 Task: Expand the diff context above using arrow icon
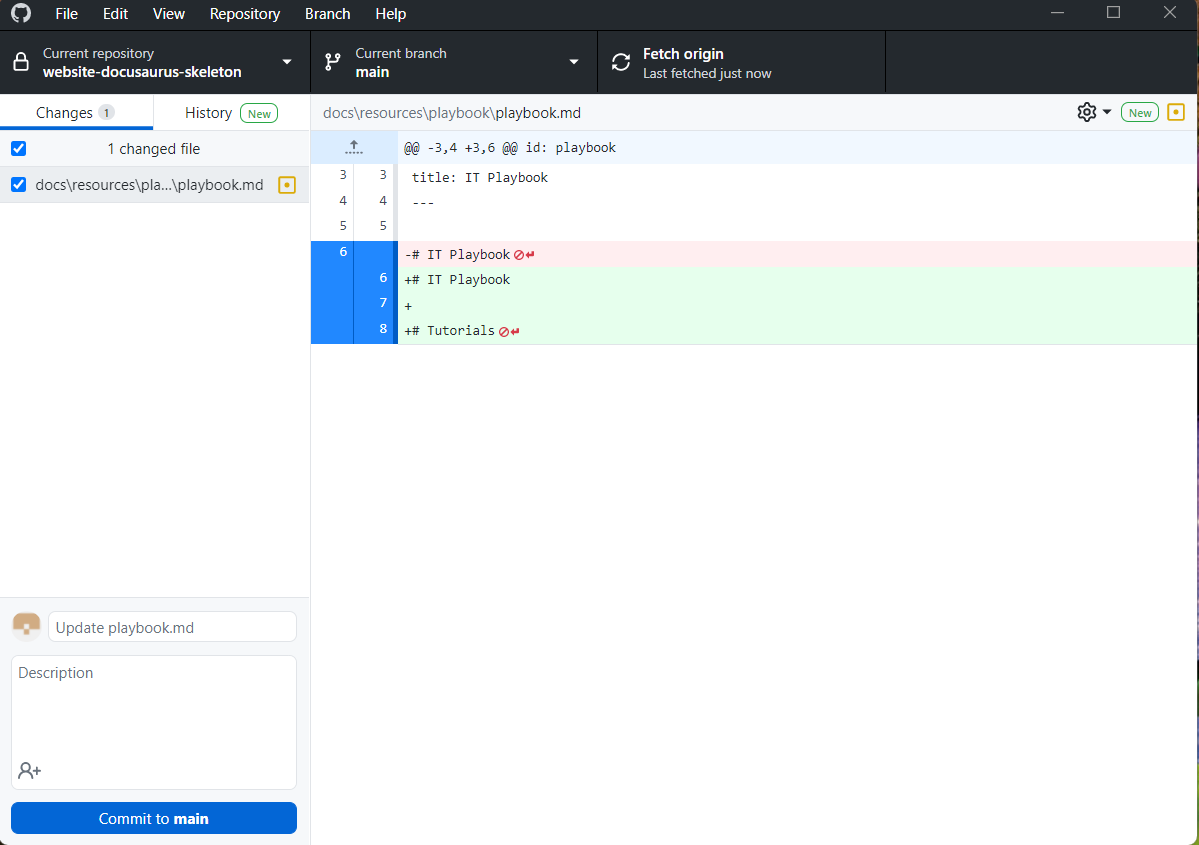click(x=354, y=148)
